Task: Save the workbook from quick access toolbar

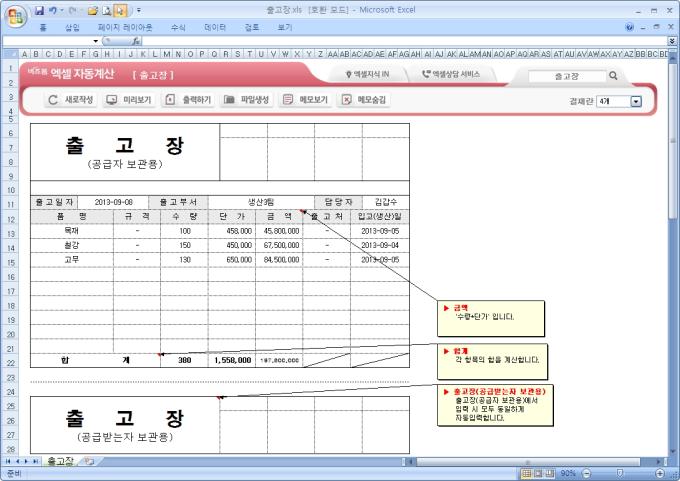Action: coord(39,10)
